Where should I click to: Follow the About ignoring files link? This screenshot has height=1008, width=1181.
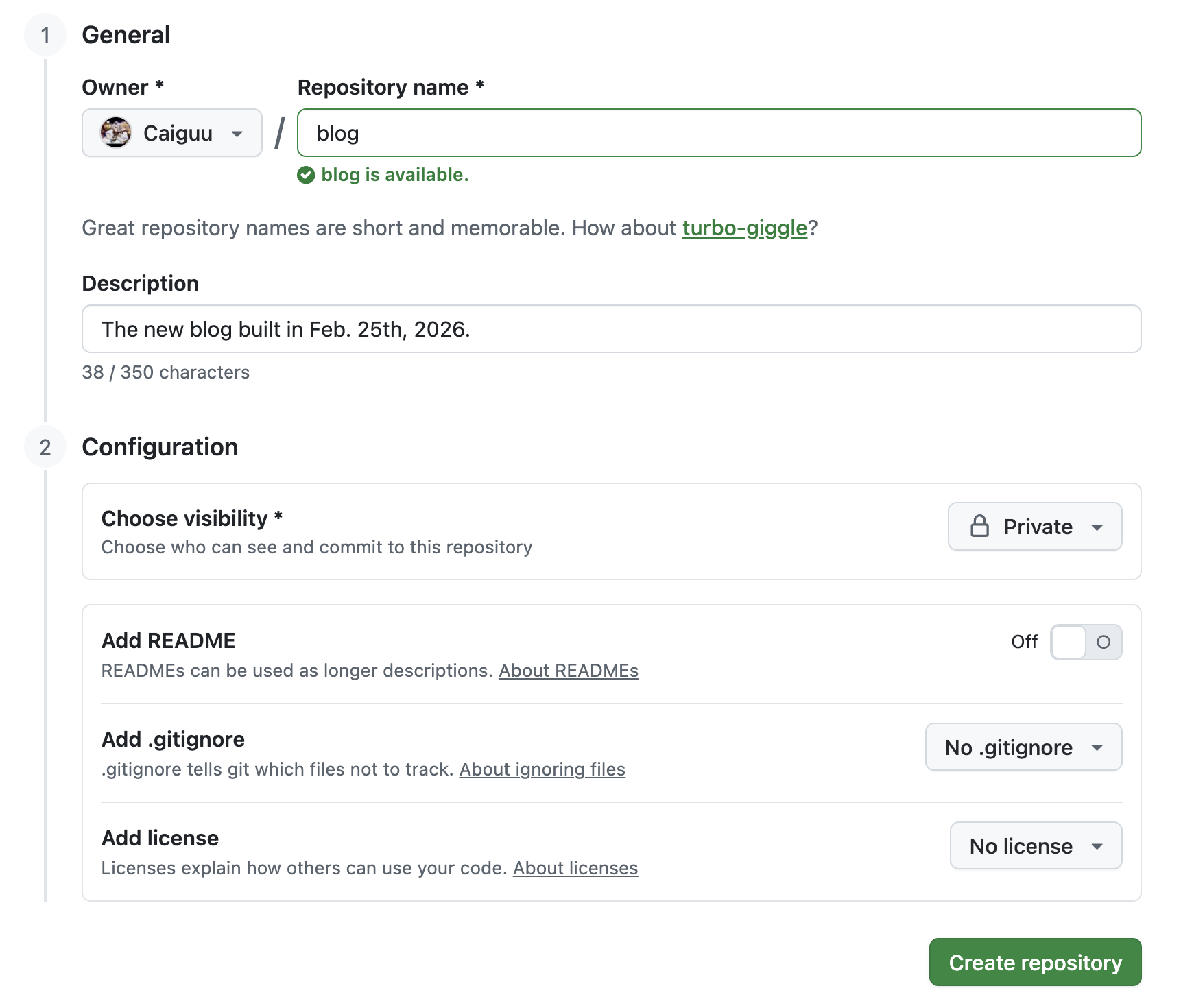click(542, 769)
